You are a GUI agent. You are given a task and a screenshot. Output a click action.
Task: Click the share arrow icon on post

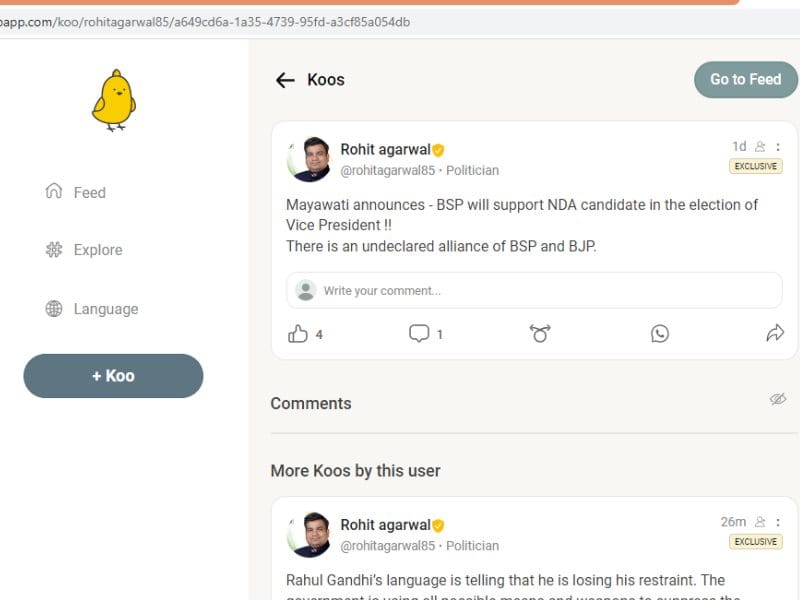pos(775,333)
